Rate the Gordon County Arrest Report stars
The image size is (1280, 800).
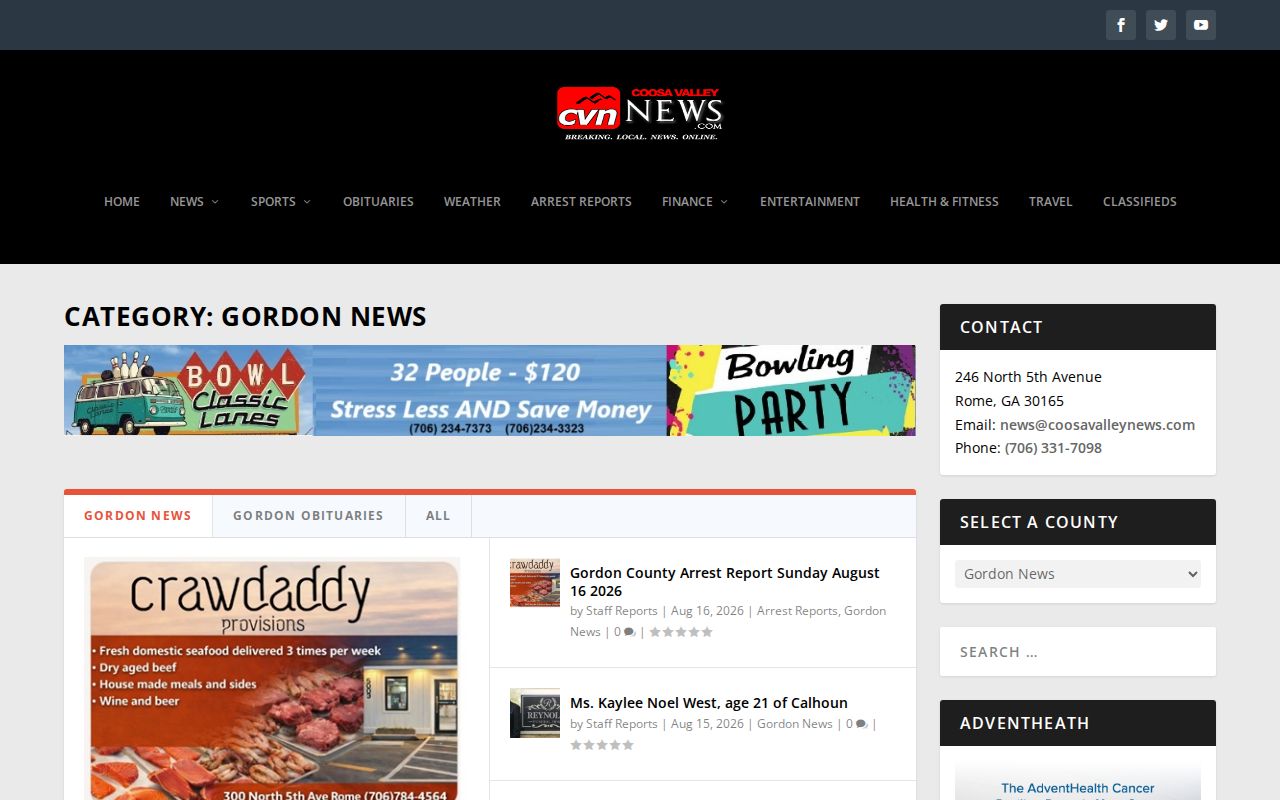pyautogui.click(x=681, y=632)
